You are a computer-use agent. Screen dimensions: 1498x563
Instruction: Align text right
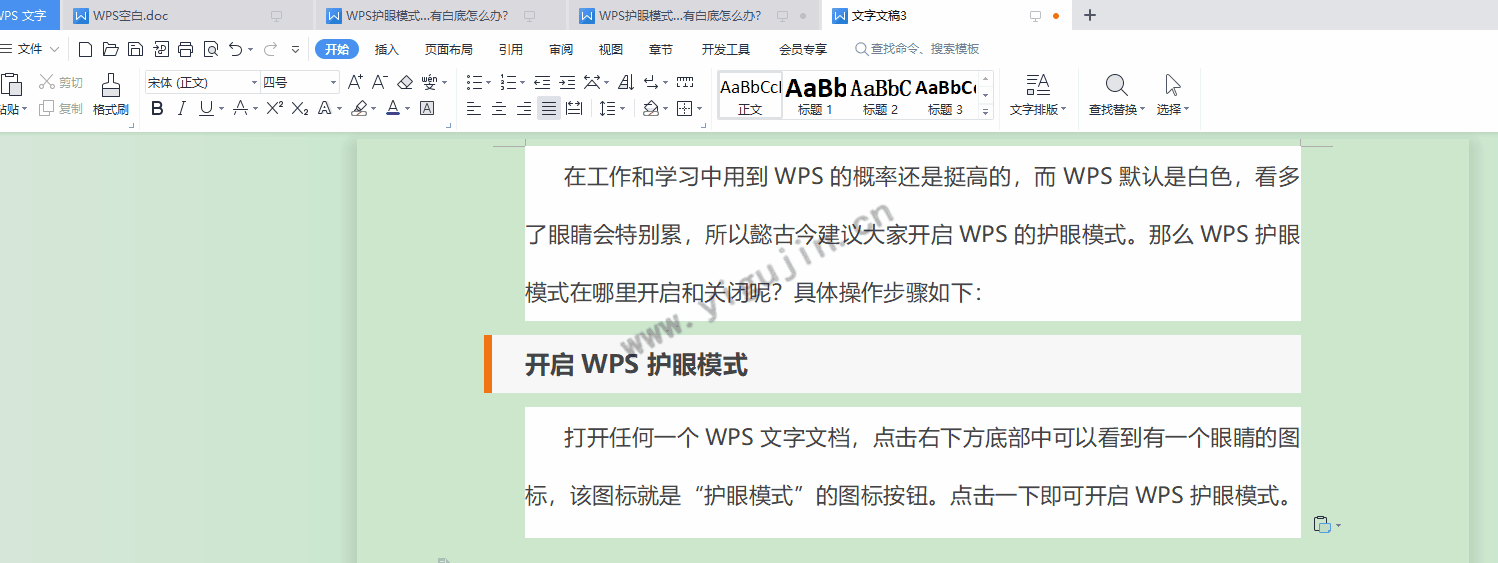(523, 108)
